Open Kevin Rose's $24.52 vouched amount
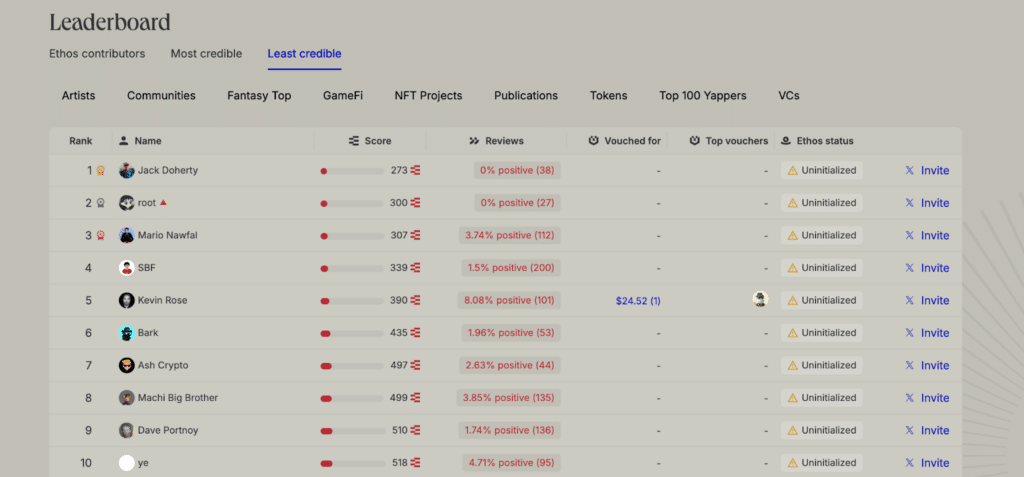The height and width of the screenshot is (477, 1024). click(638, 301)
